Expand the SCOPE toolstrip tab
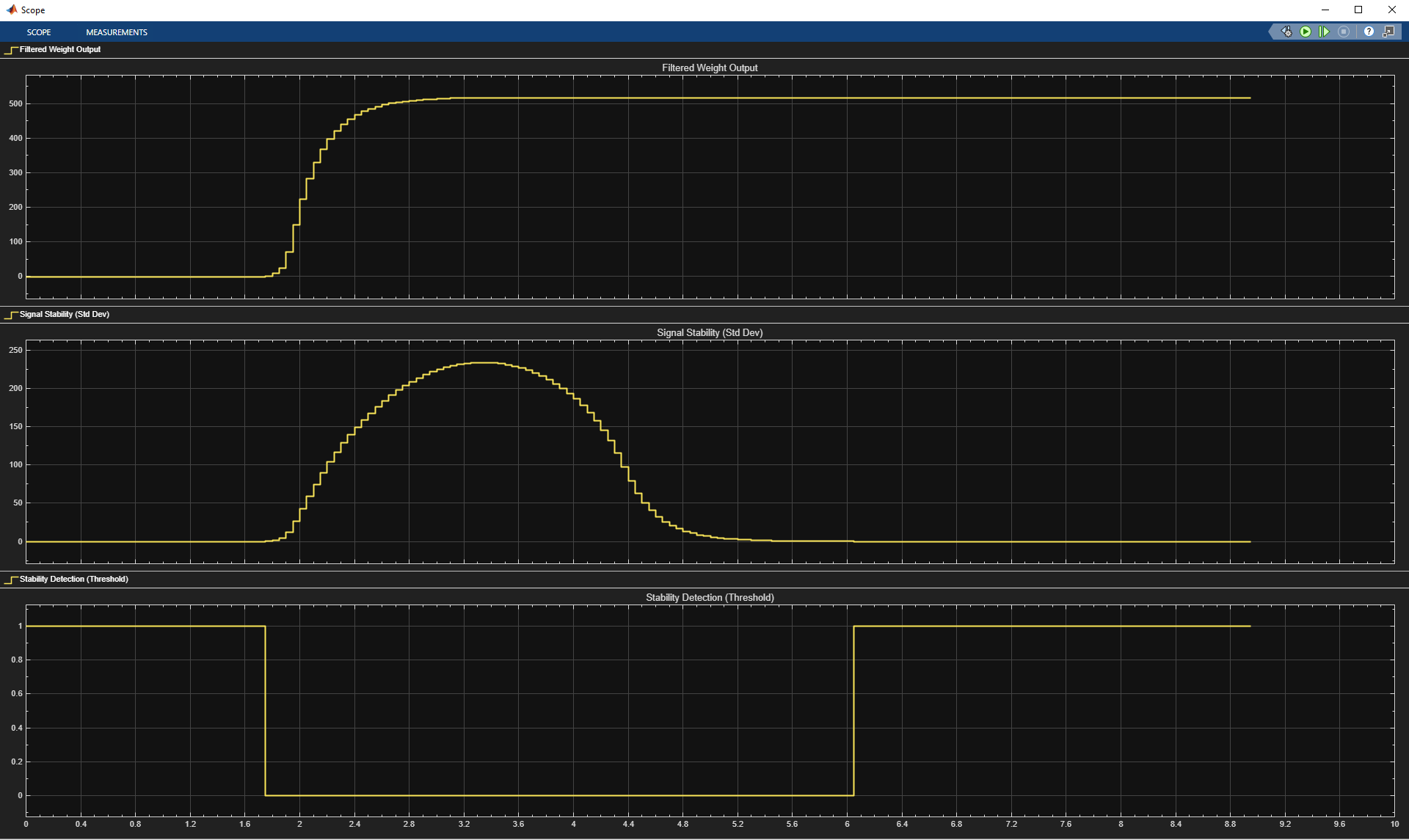Image resolution: width=1409 pixels, height=840 pixels. [39, 32]
